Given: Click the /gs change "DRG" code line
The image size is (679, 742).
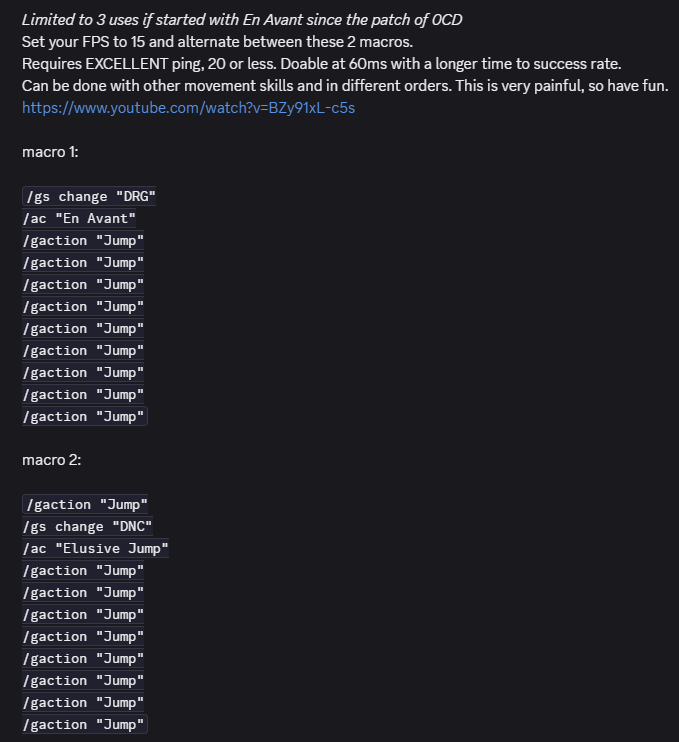Looking at the screenshot, I should (89, 196).
